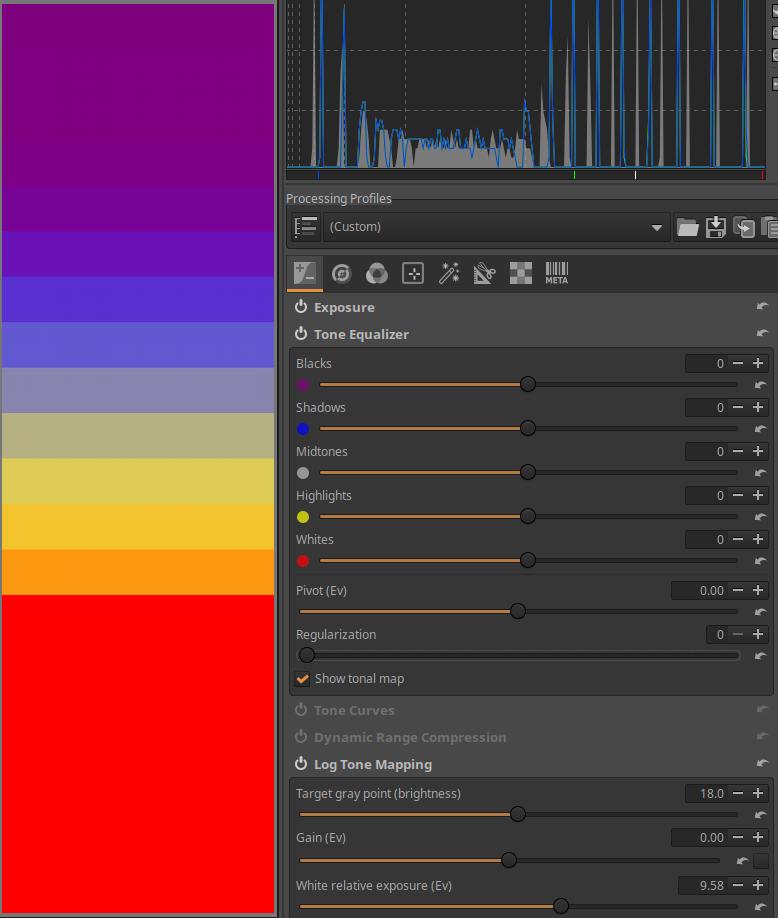
Task: Disable the Log Tone Mapping power toggle
Action: click(301, 764)
